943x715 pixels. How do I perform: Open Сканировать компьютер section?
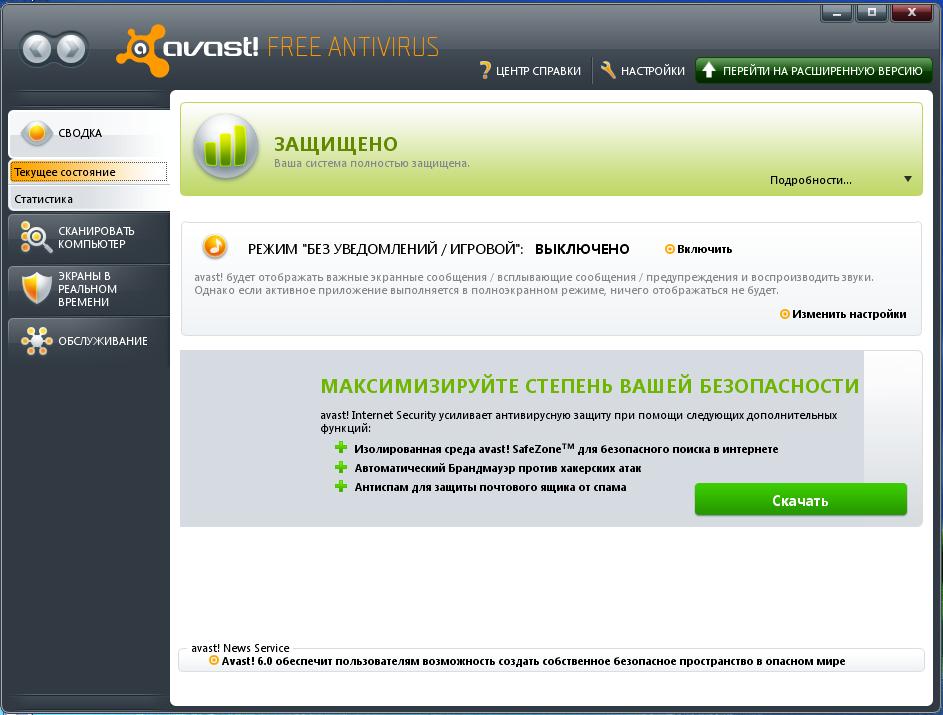point(89,237)
